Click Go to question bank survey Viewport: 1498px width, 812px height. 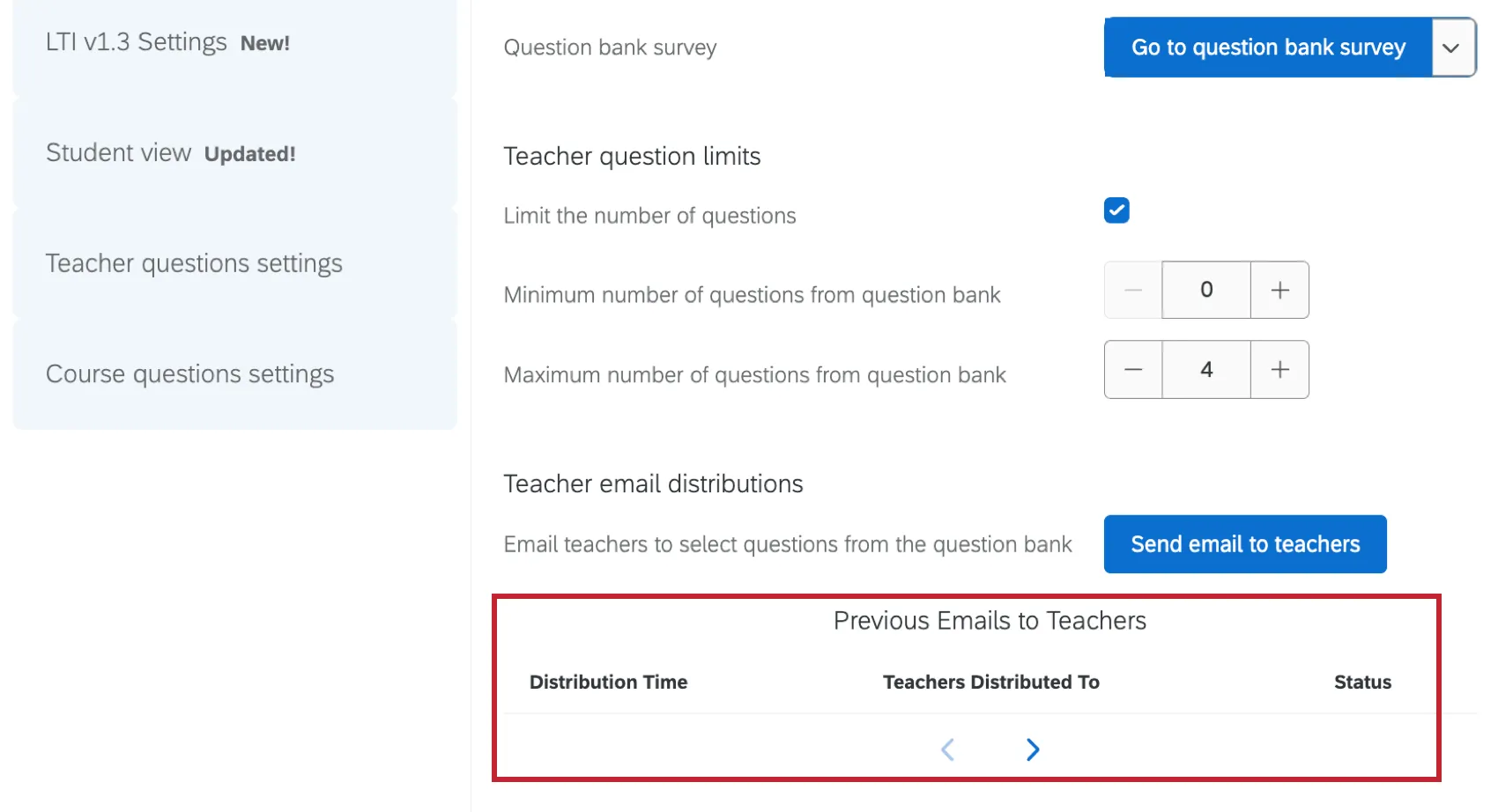pyautogui.click(x=1267, y=48)
